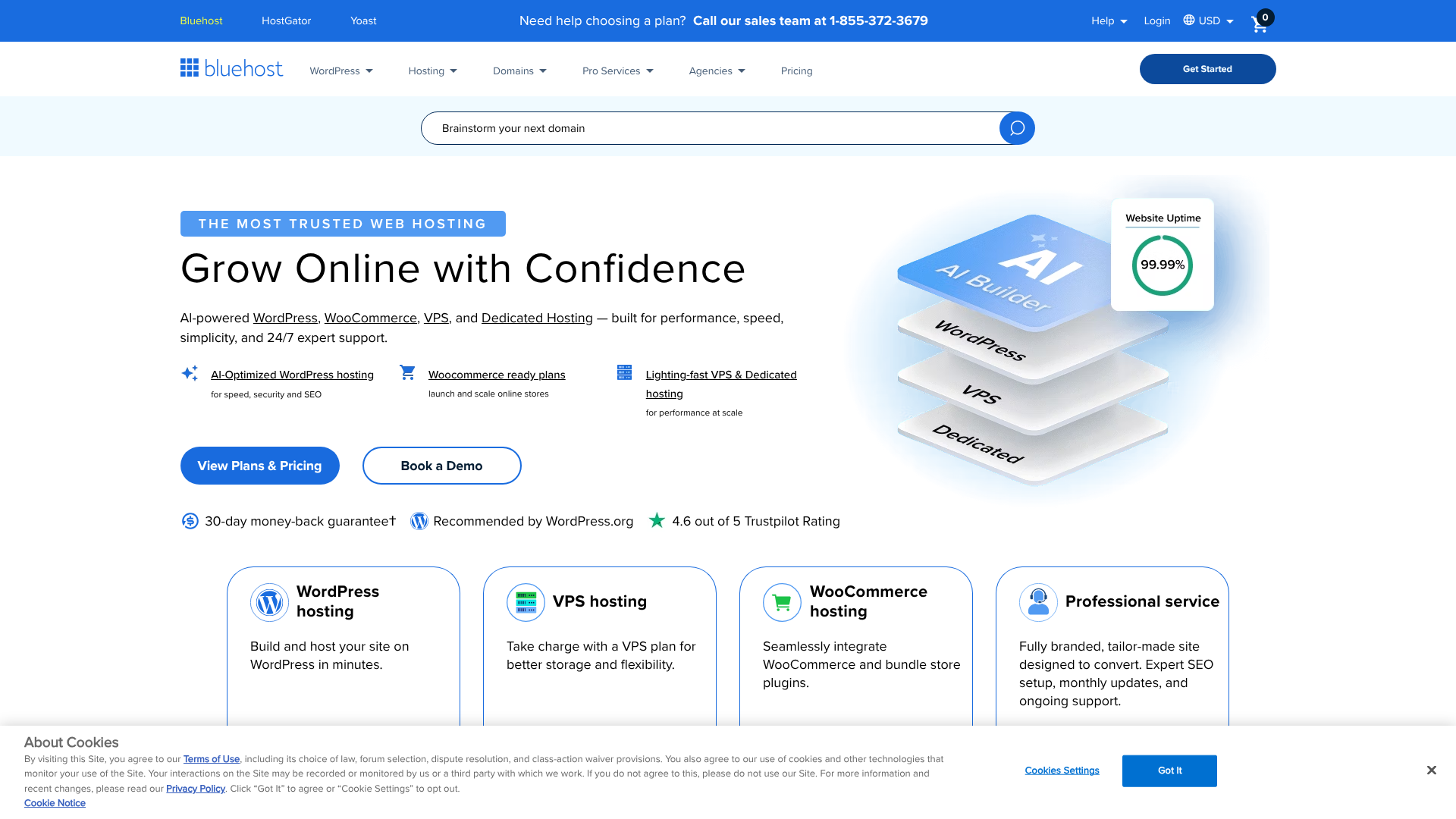
Task: Click the person headset icon on Professional service card
Action: [1038, 602]
